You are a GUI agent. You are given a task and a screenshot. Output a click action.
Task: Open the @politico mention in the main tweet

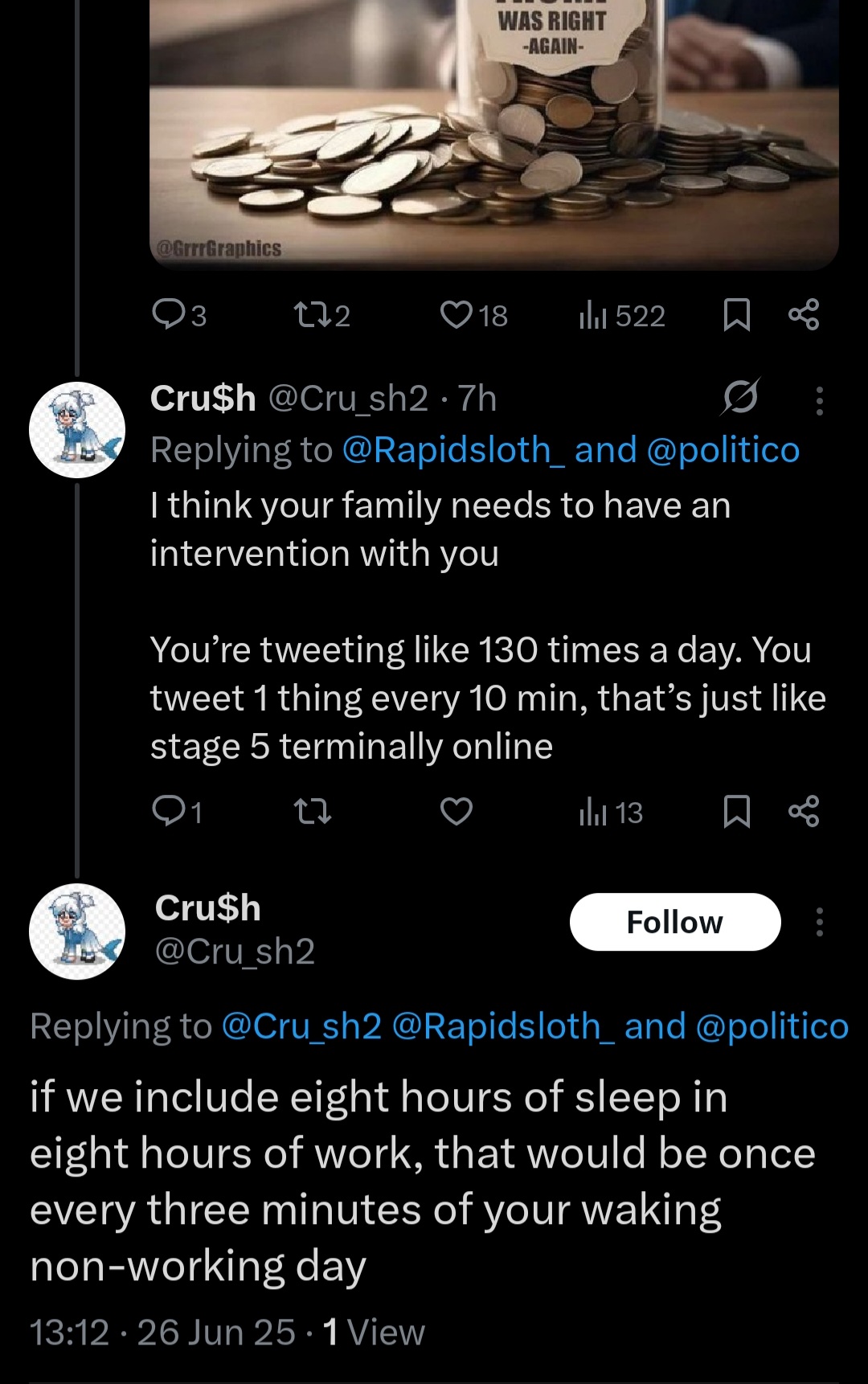point(772,1026)
